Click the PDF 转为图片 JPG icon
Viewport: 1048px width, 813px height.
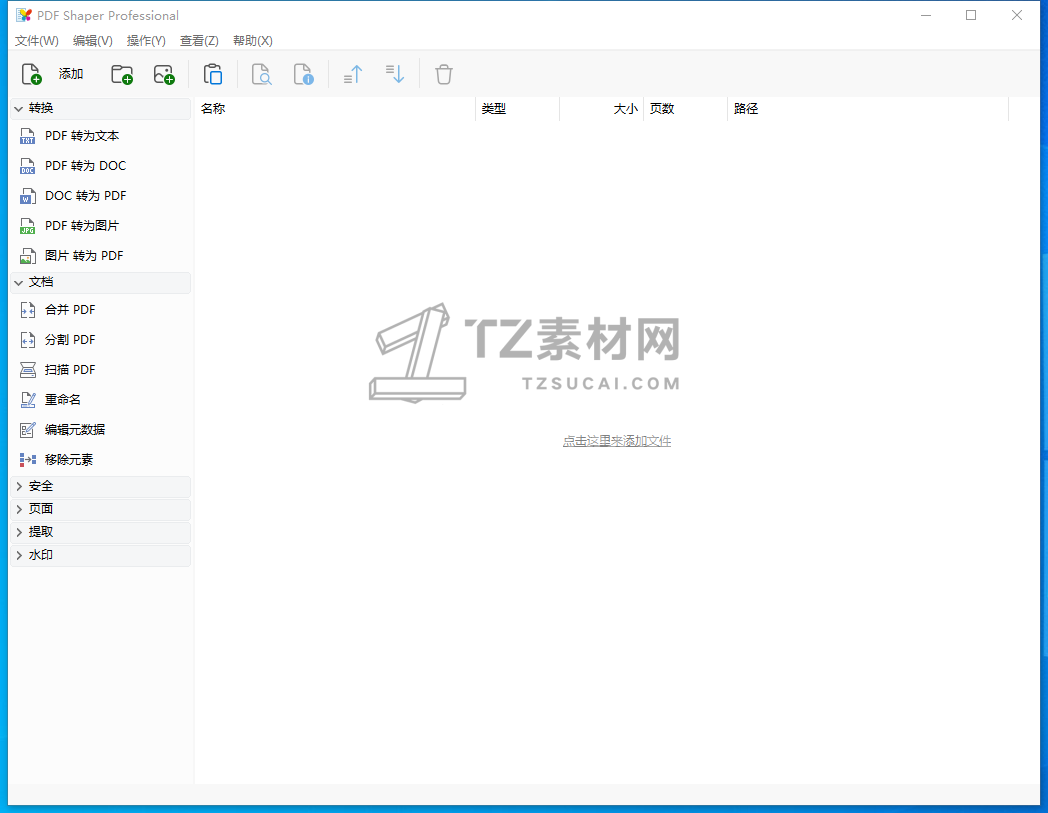tap(27, 227)
